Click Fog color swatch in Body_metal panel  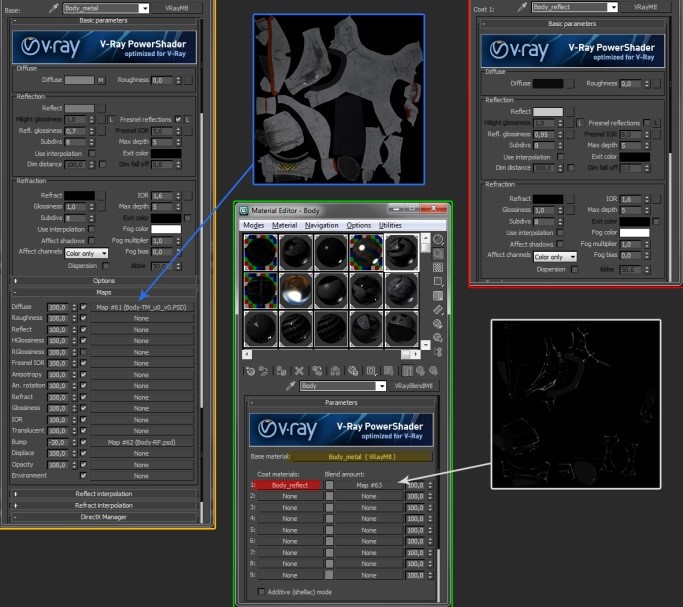(166, 229)
